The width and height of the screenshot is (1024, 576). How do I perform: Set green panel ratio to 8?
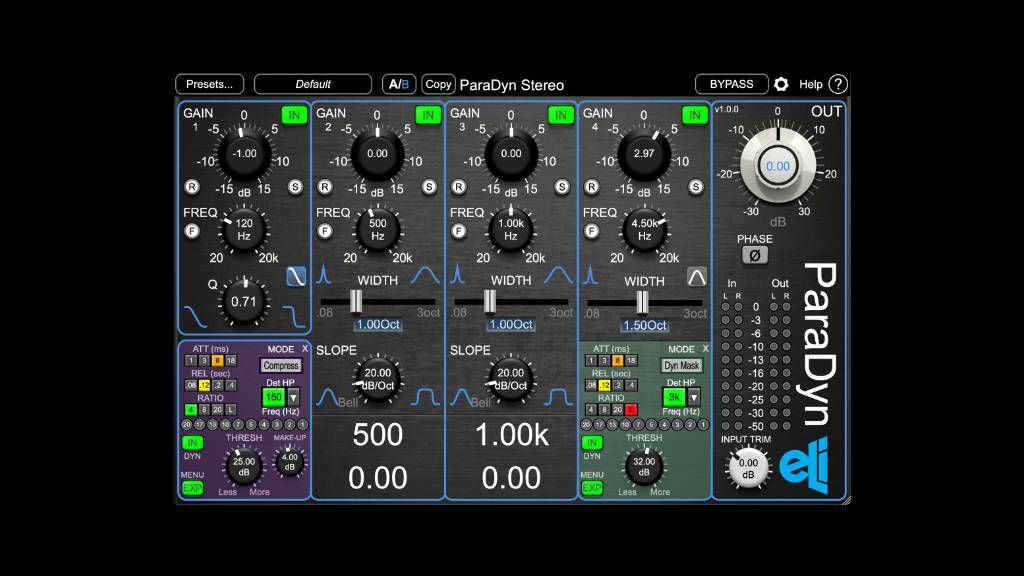[604, 409]
